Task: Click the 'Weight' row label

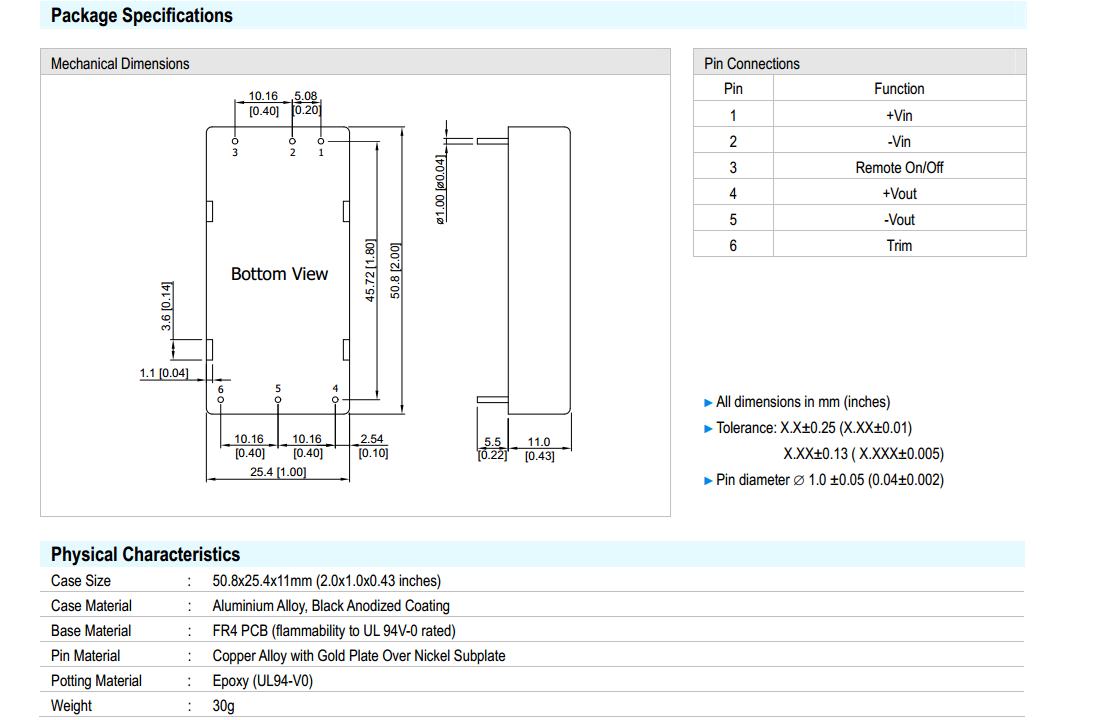Action: coord(71,706)
